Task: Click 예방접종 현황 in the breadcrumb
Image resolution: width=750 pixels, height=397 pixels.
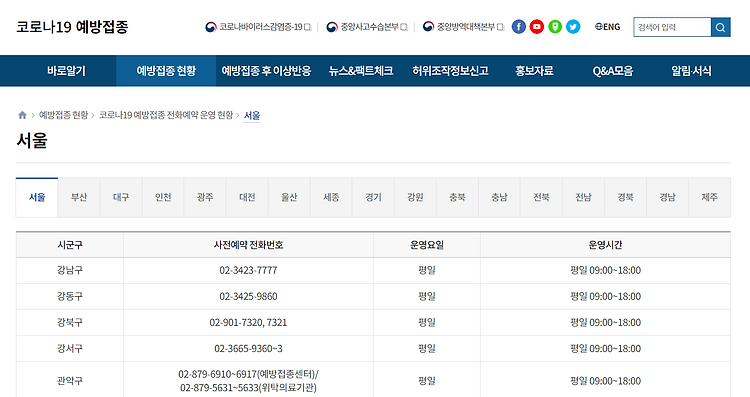Action: (63, 115)
